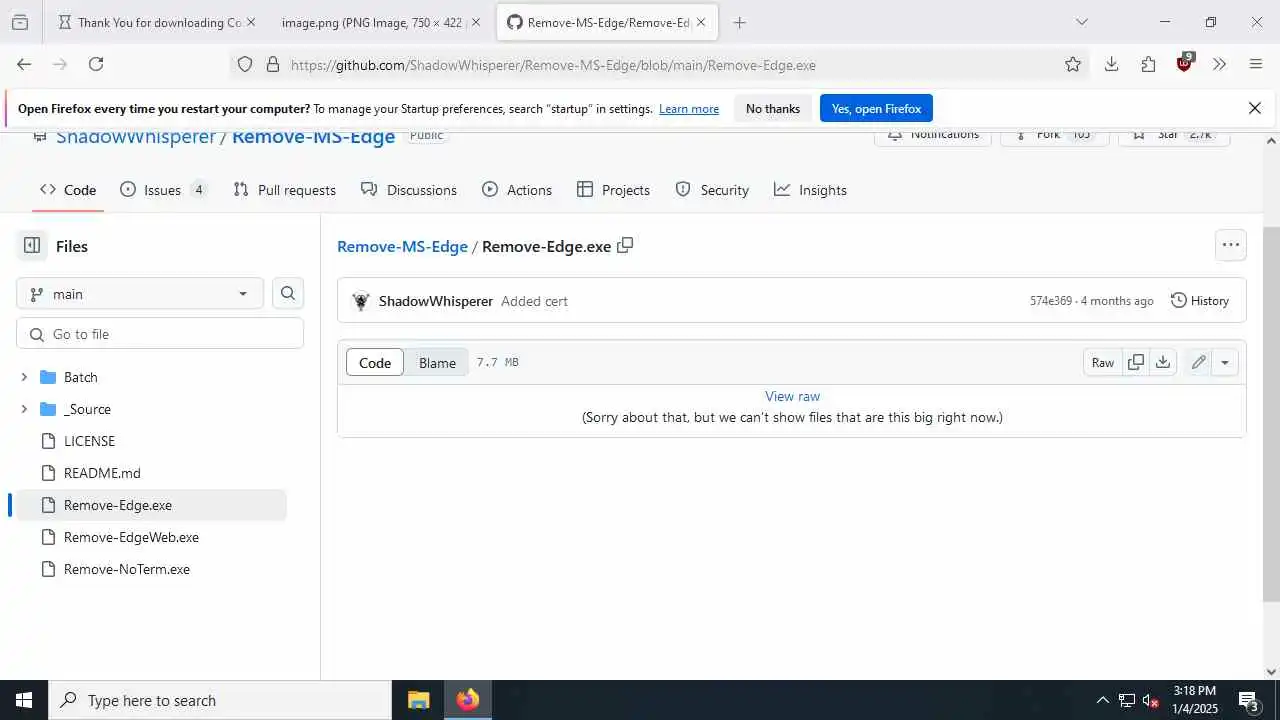This screenshot has height=720, width=1280.
Task: Dismiss the Firefox startup notification bar
Action: [x=1255, y=108]
